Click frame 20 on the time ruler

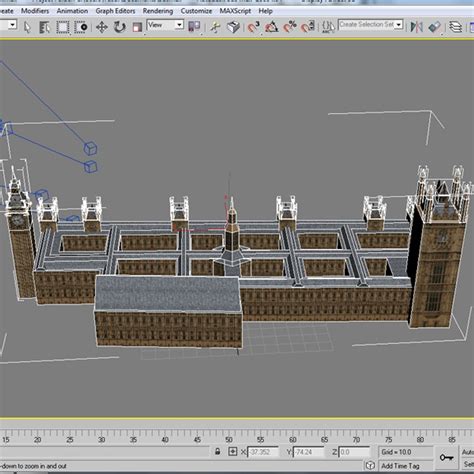(x=37, y=440)
